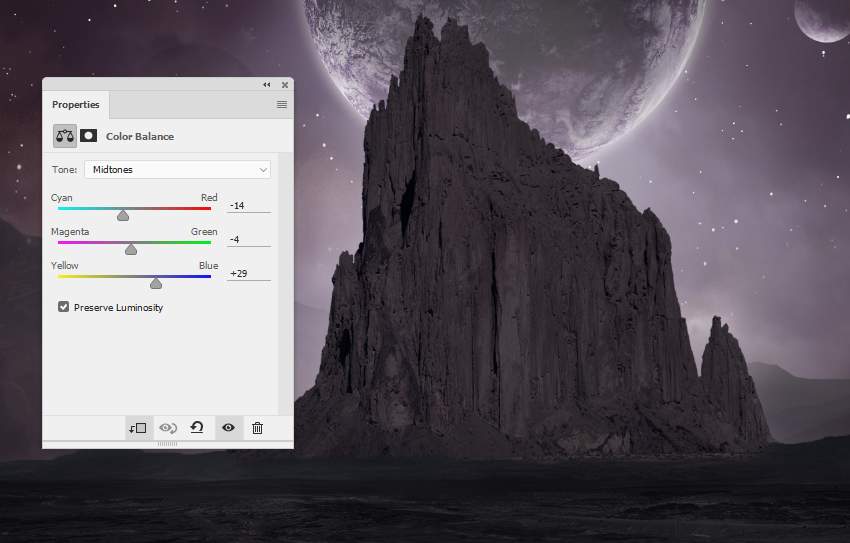Screen dimensions: 850x543
Task: Close the Properties panel
Action: click(x=285, y=85)
